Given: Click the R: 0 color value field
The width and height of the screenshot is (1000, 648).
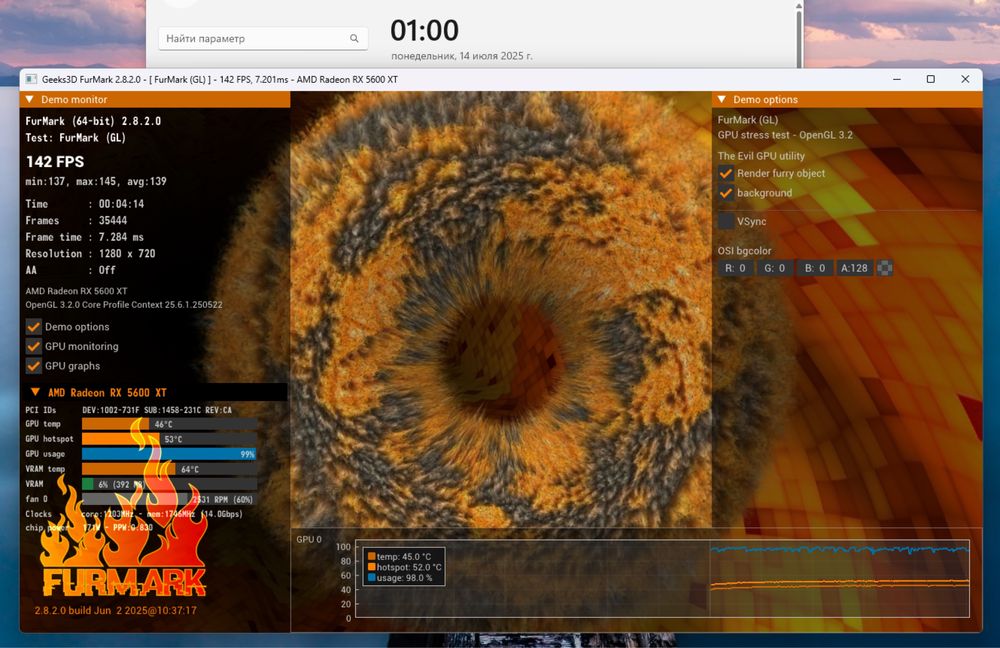Looking at the screenshot, I should coord(735,269).
